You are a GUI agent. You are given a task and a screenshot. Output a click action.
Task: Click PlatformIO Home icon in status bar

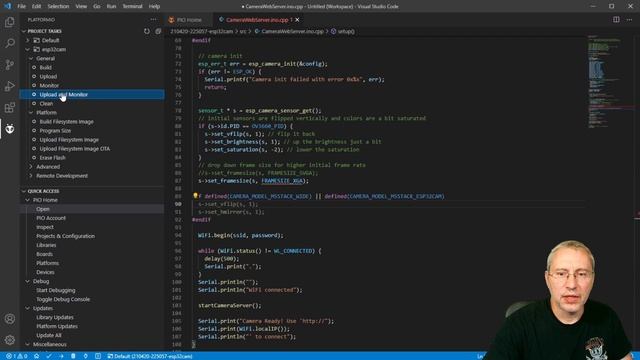(x=36, y=356)
